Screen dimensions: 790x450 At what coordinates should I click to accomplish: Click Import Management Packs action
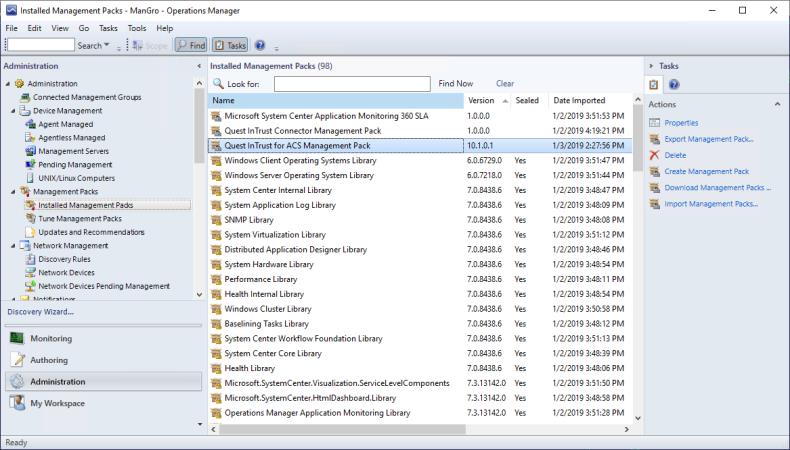coord(711,204)
